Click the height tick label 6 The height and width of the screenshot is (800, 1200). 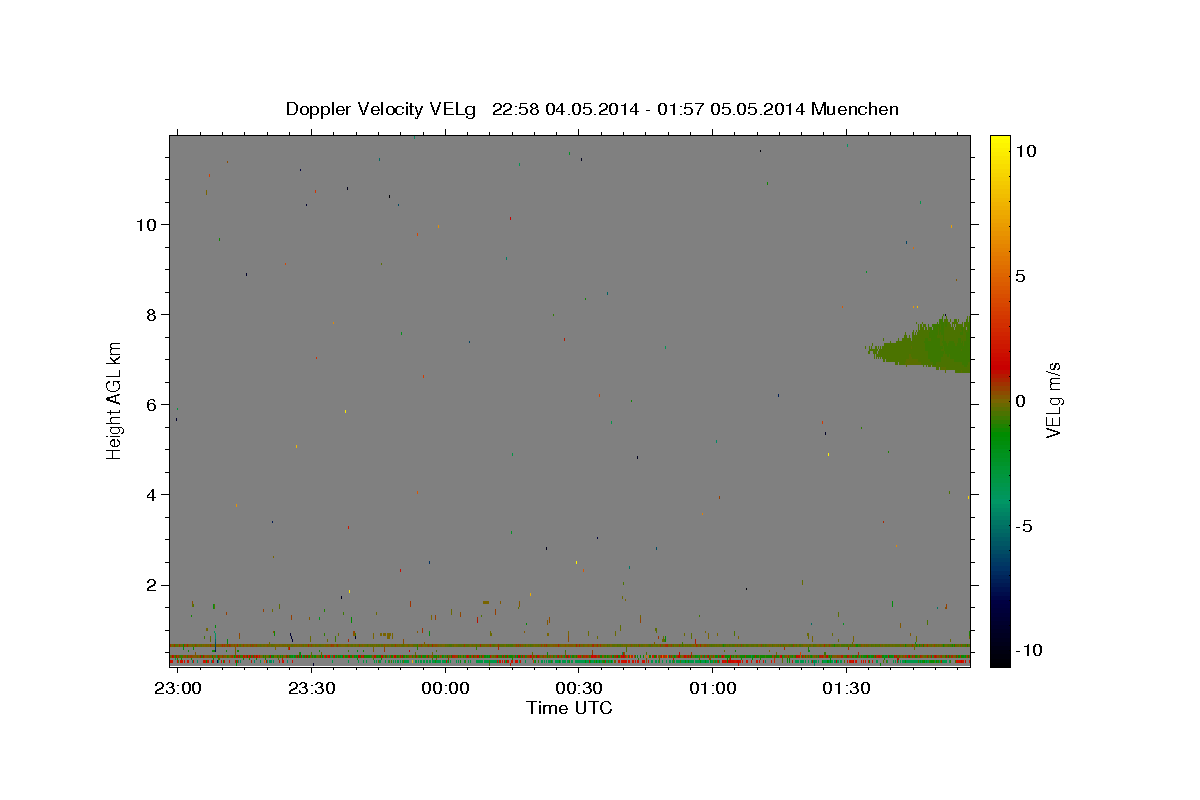pos(151,404)
